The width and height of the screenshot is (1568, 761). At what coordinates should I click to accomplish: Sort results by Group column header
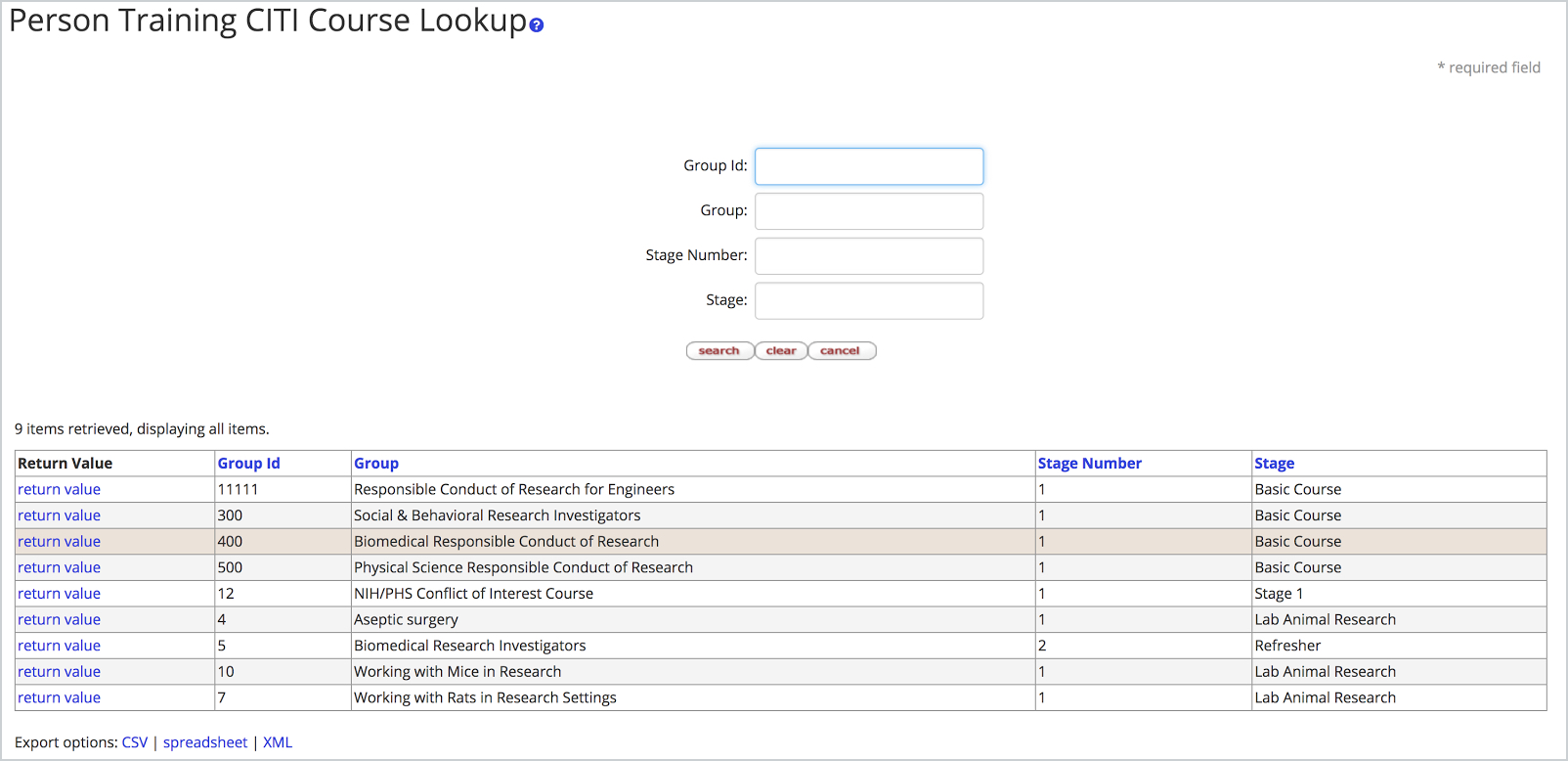pyautogui.click(x=376, y=464)
